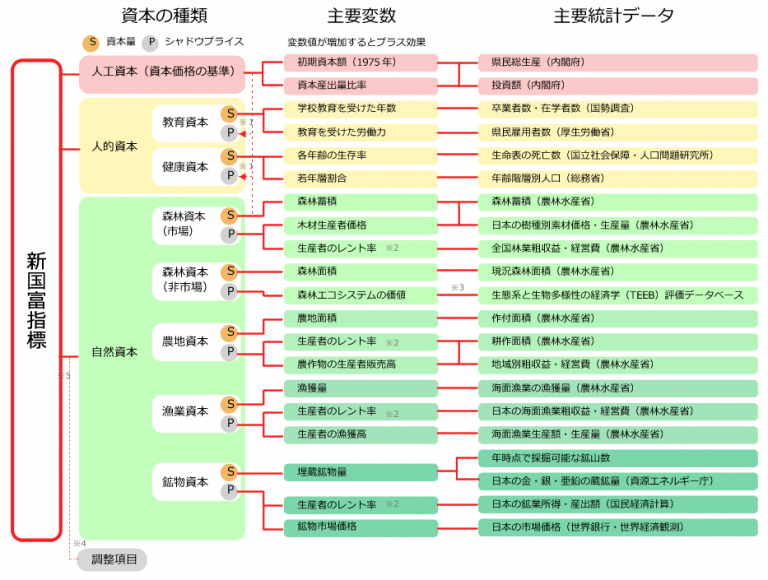Select the S circle beside 鉱物資本

[x=229, y=472]
